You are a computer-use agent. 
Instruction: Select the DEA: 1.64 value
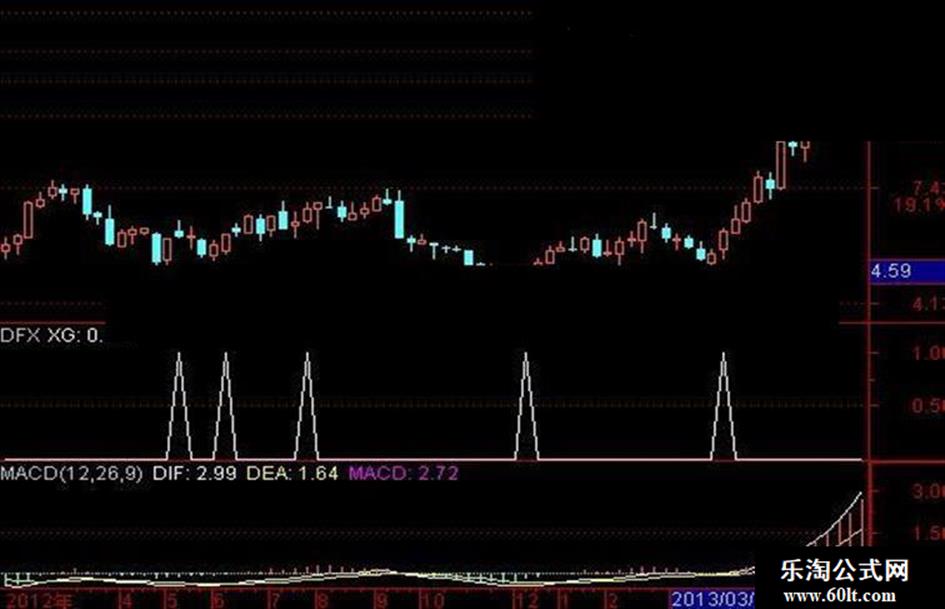coord(292,473)
